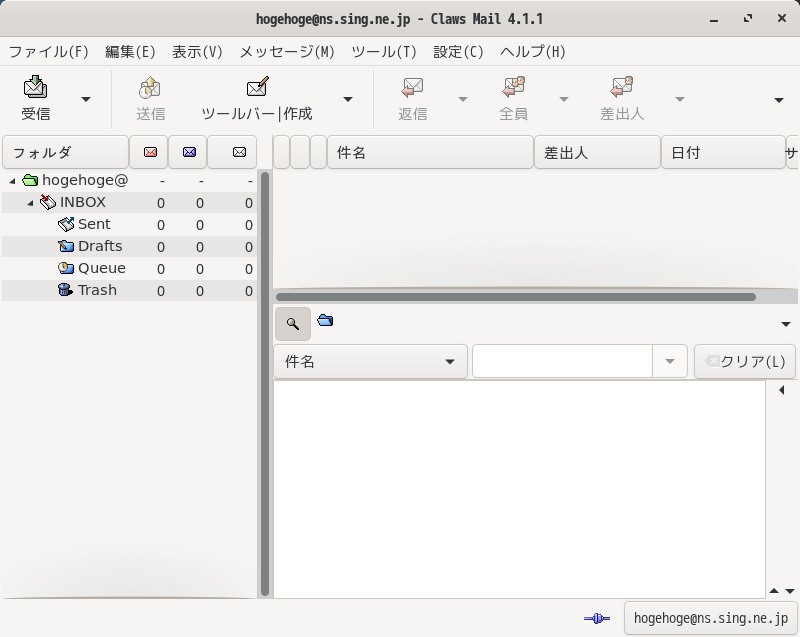
Task: Click the INBOX folder icon
Action: point(48,202)
